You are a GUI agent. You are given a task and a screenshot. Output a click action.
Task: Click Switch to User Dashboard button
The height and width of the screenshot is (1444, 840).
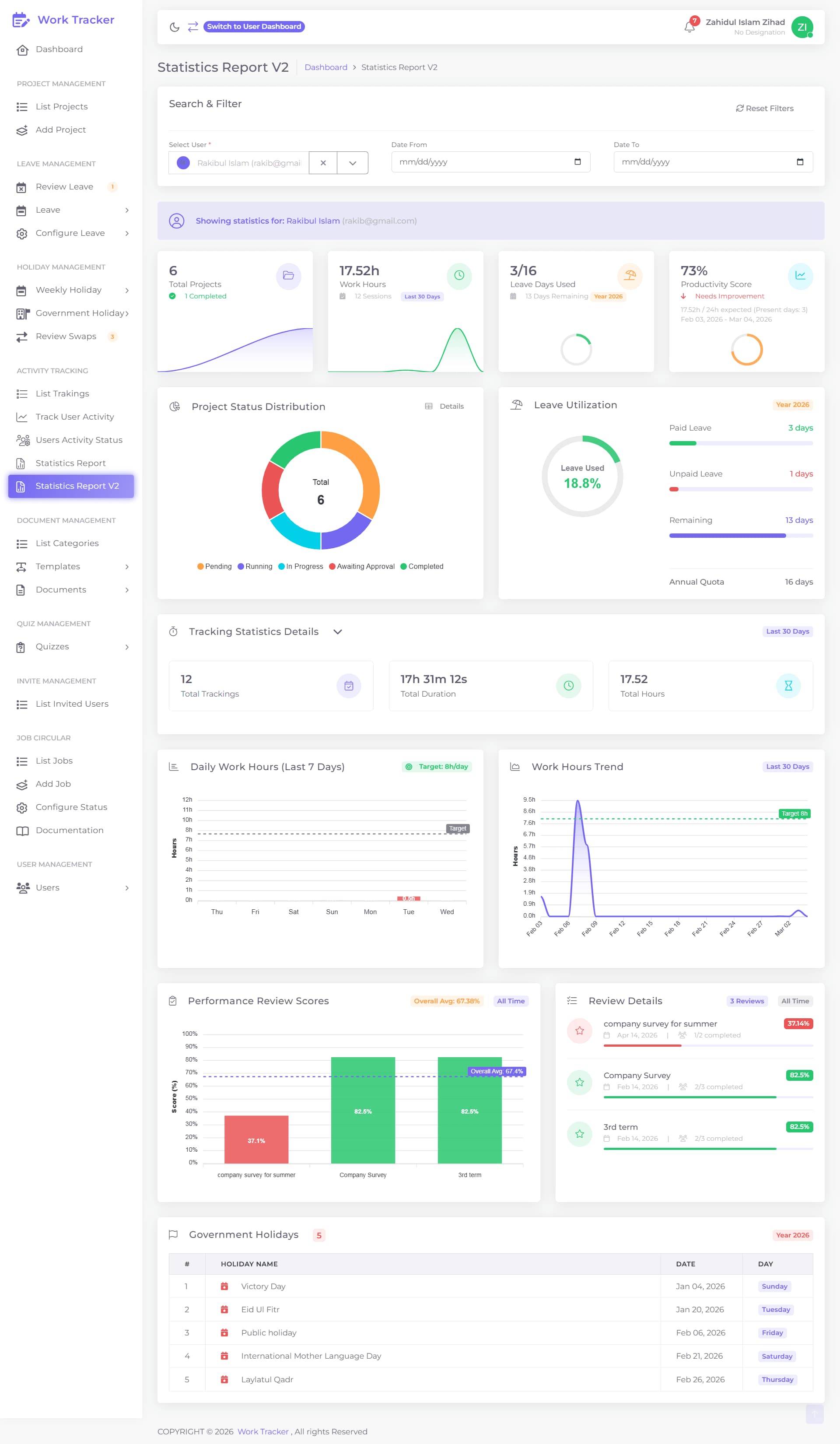click(x=254, y=26)
